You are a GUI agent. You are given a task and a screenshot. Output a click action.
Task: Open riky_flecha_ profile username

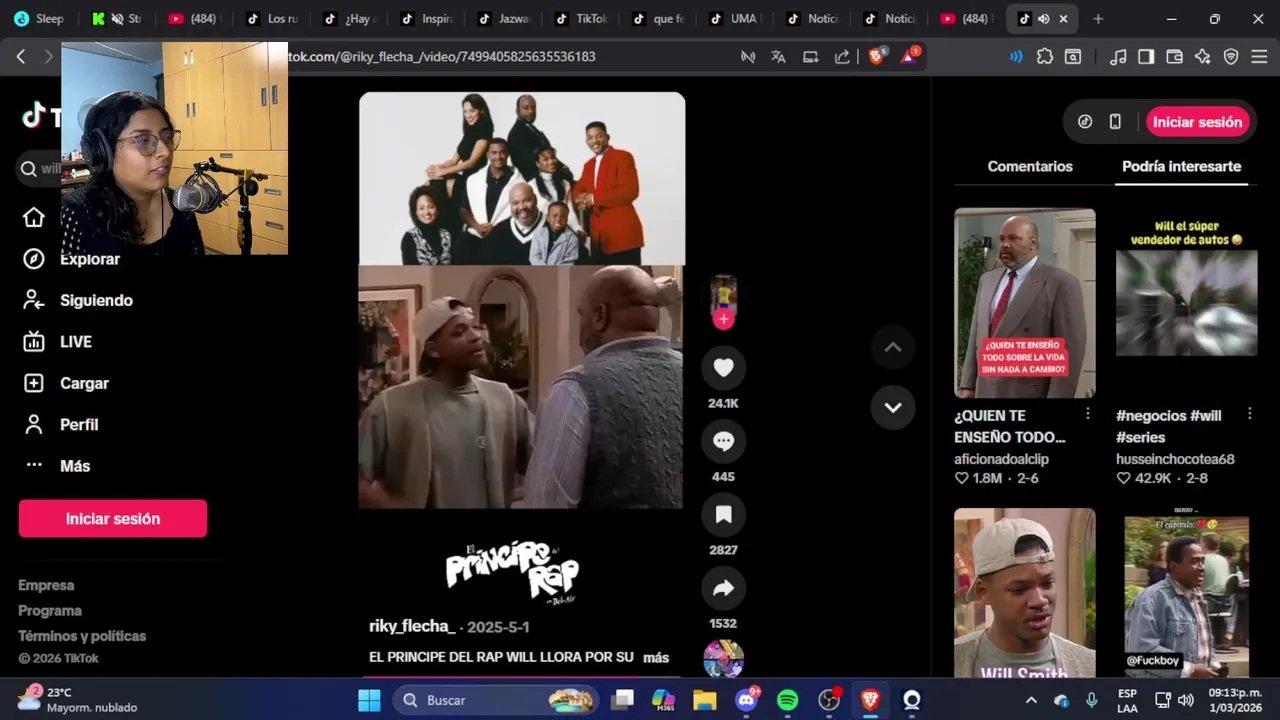coord(412,626)
